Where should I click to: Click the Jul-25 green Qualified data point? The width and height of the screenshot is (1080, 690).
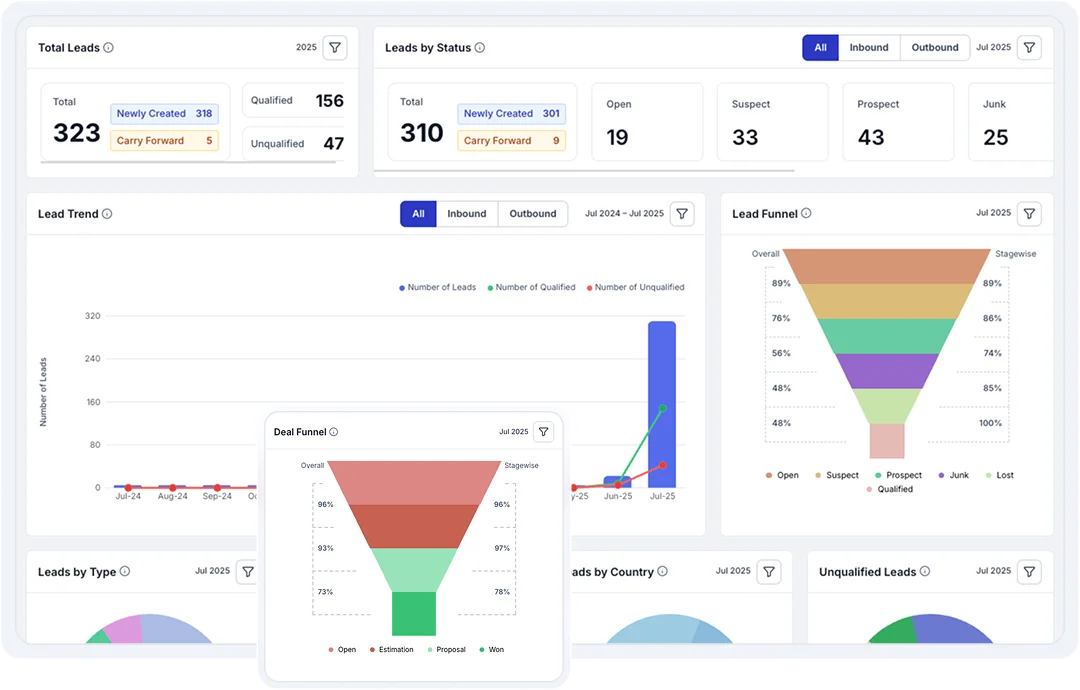click(663, 408)
